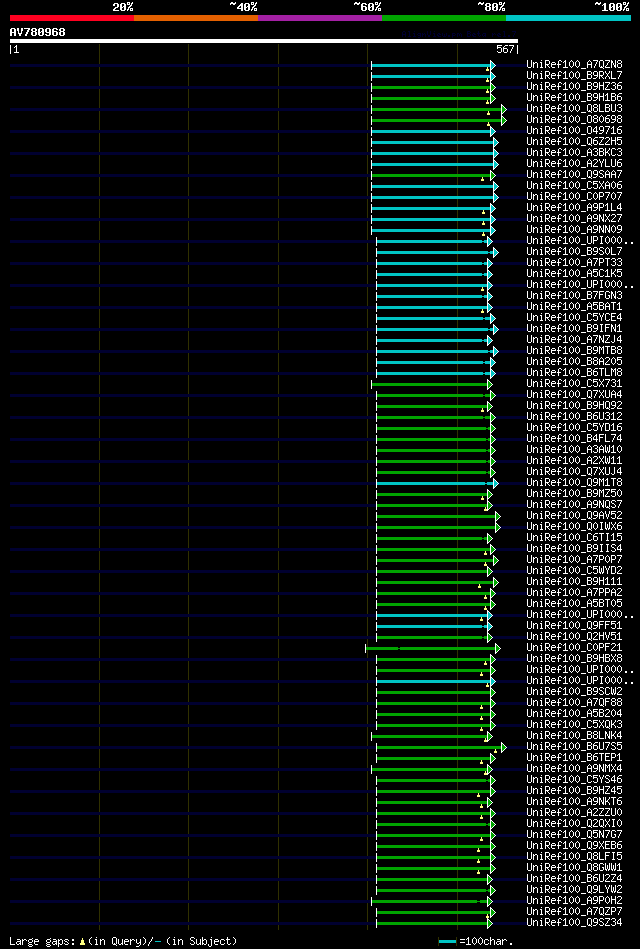This screenshot has height=949, width=640.
Task: Select hit label UniRef100_B6TLM8
Action: [574, 373]
